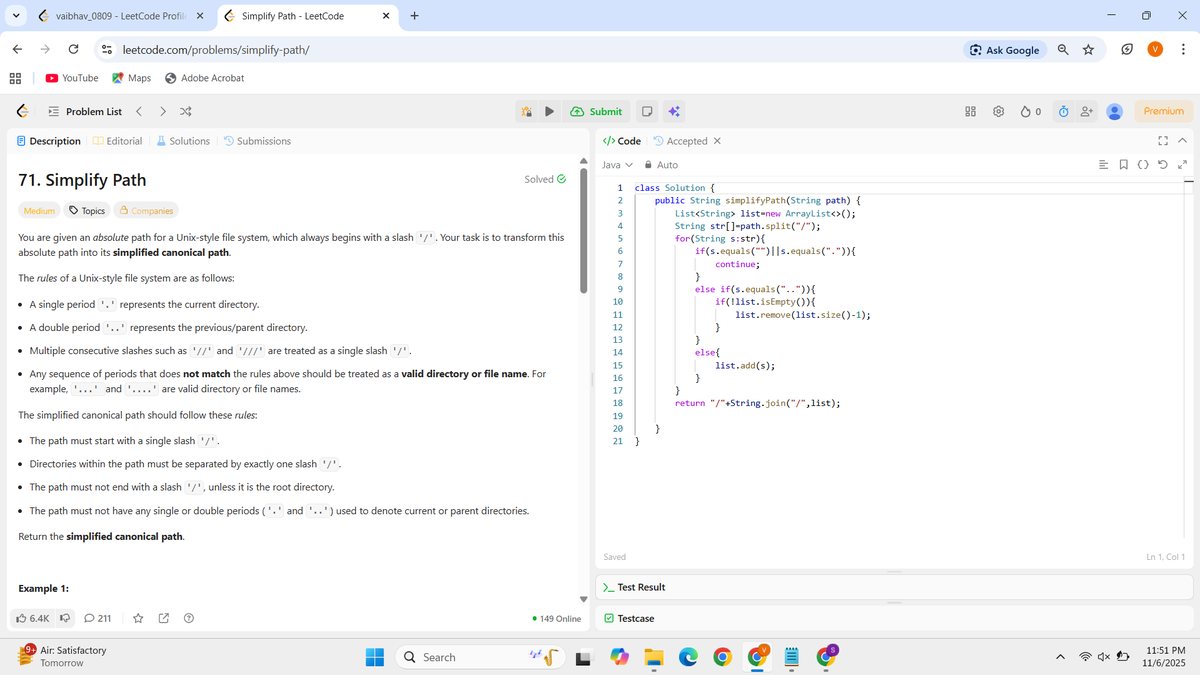The width and height of the screenshot is (1200, 675).
Task: Maximize the code panel with fullscreen icon
Action: click(1162, 141)
